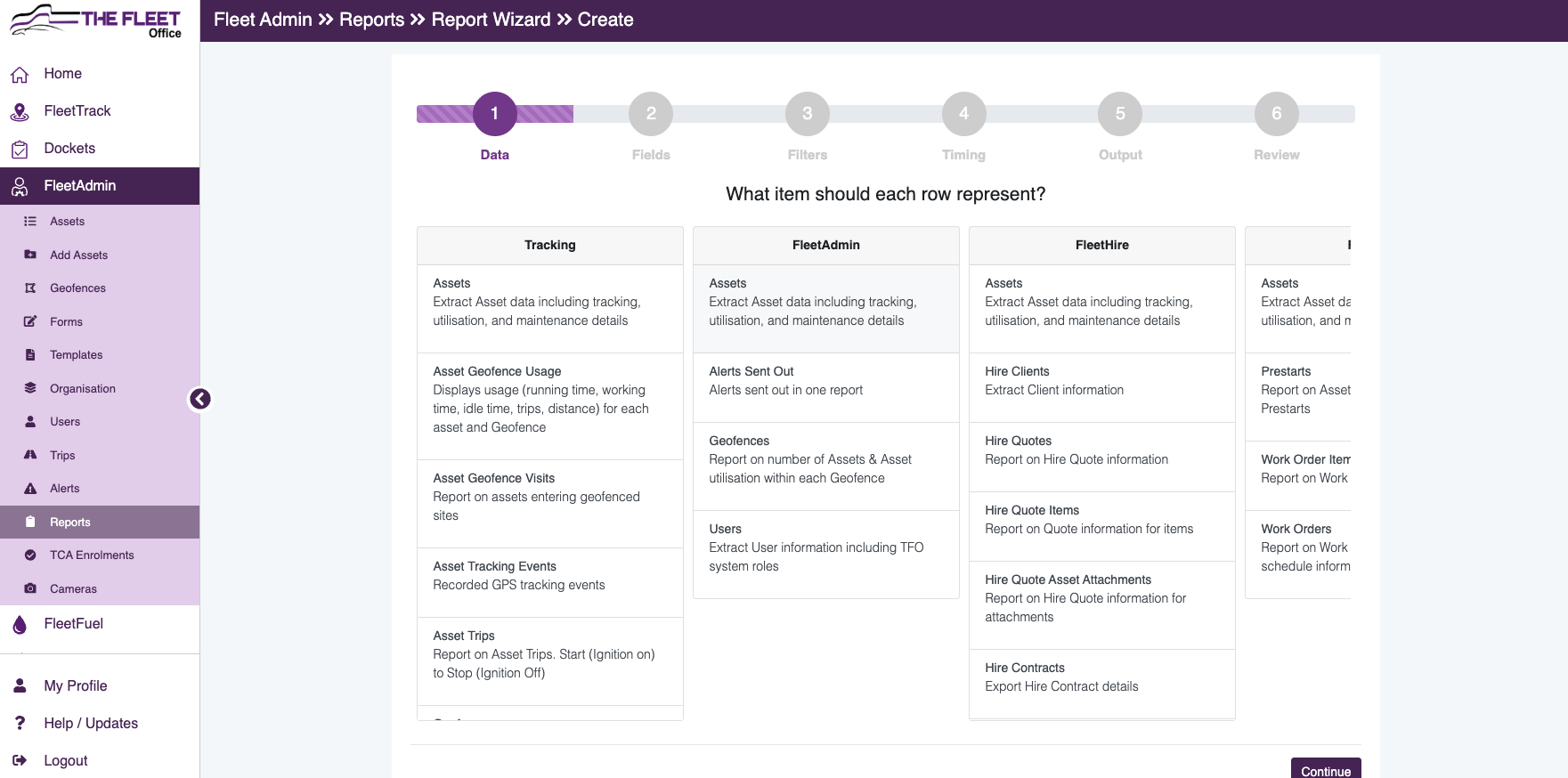Click the Logout exit icon
The image size is (1568, 778).
point(20,761)
